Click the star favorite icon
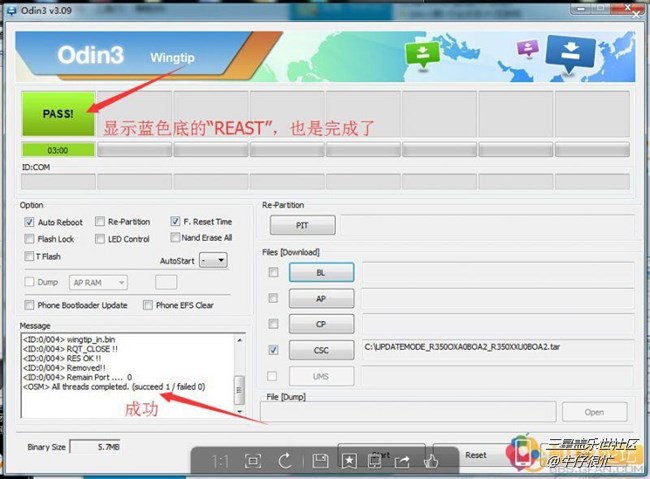650x479 pixels. point(348,459)
